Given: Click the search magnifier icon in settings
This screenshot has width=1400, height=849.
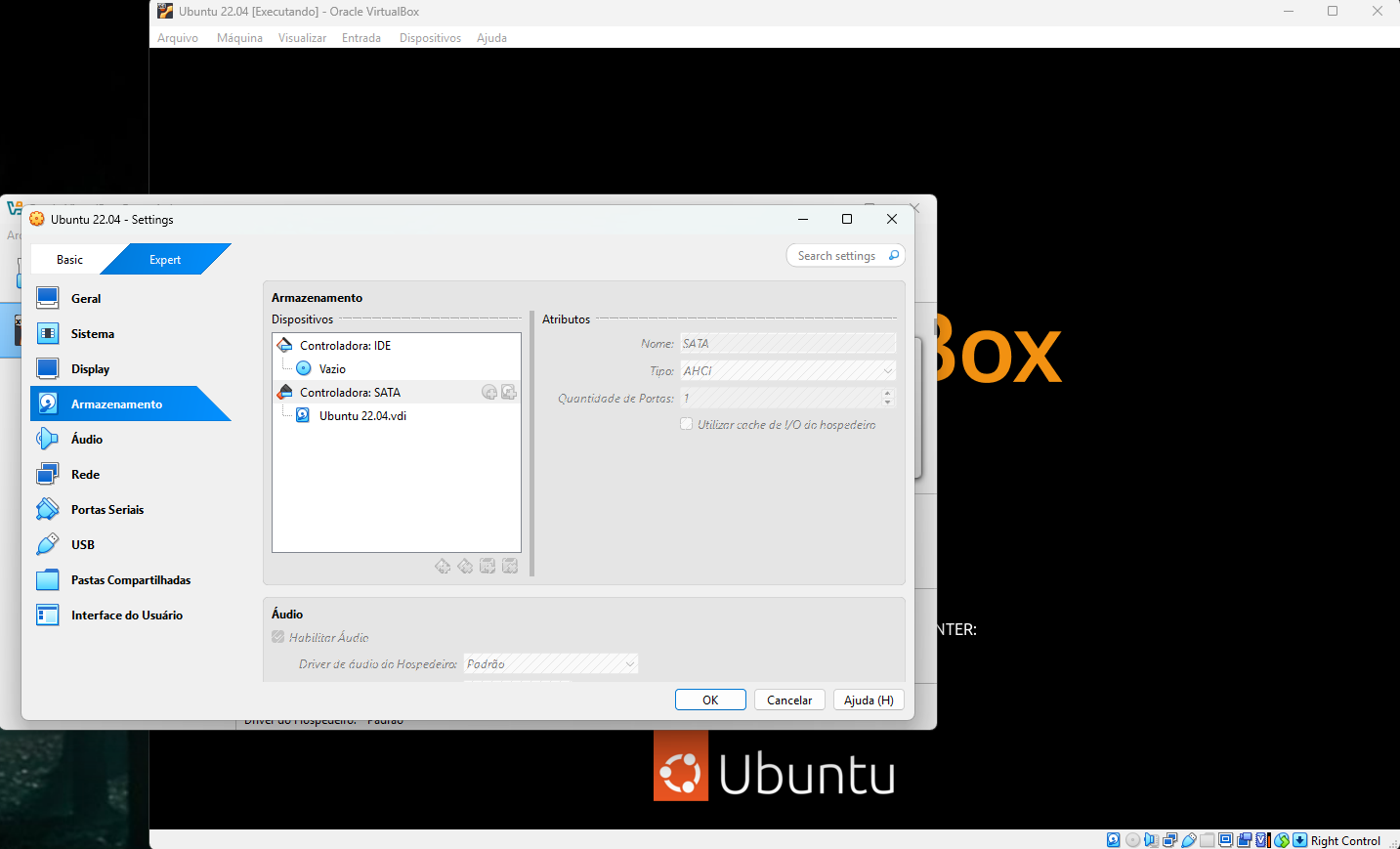Looking at the screenshot, I should coord(893,256).
